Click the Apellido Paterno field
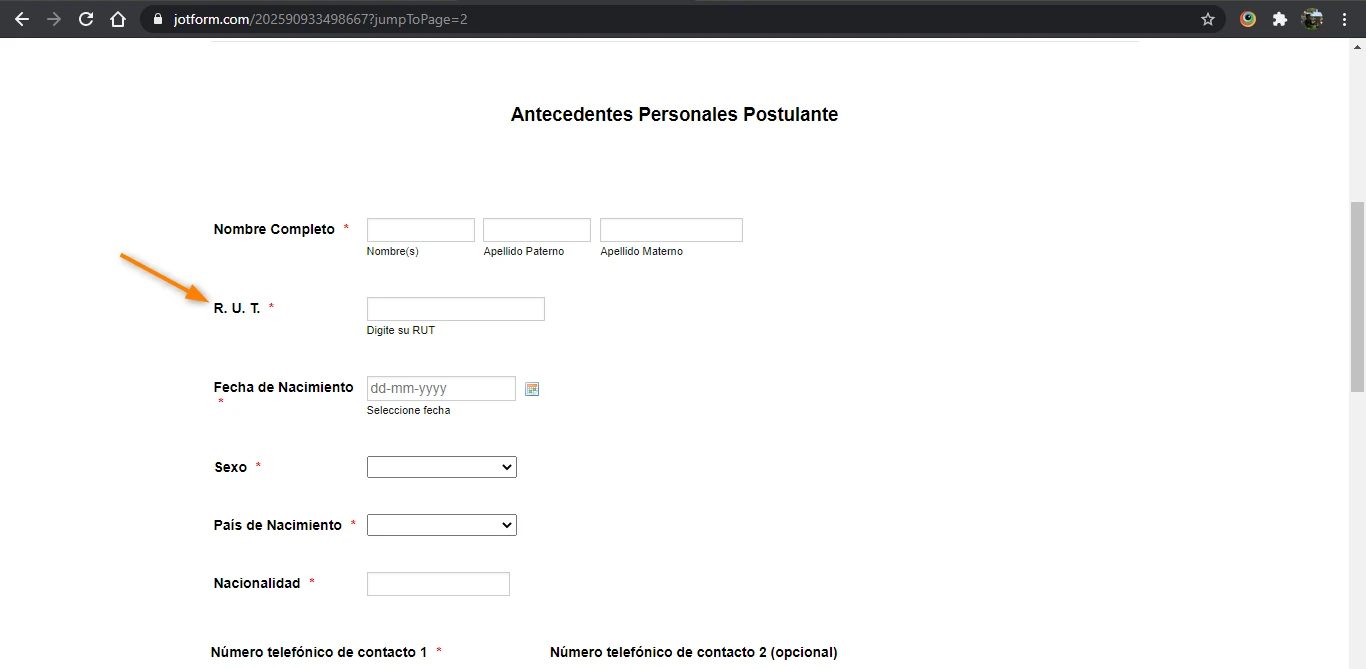The image size is (1366, 669). click(x=536, y=230)
